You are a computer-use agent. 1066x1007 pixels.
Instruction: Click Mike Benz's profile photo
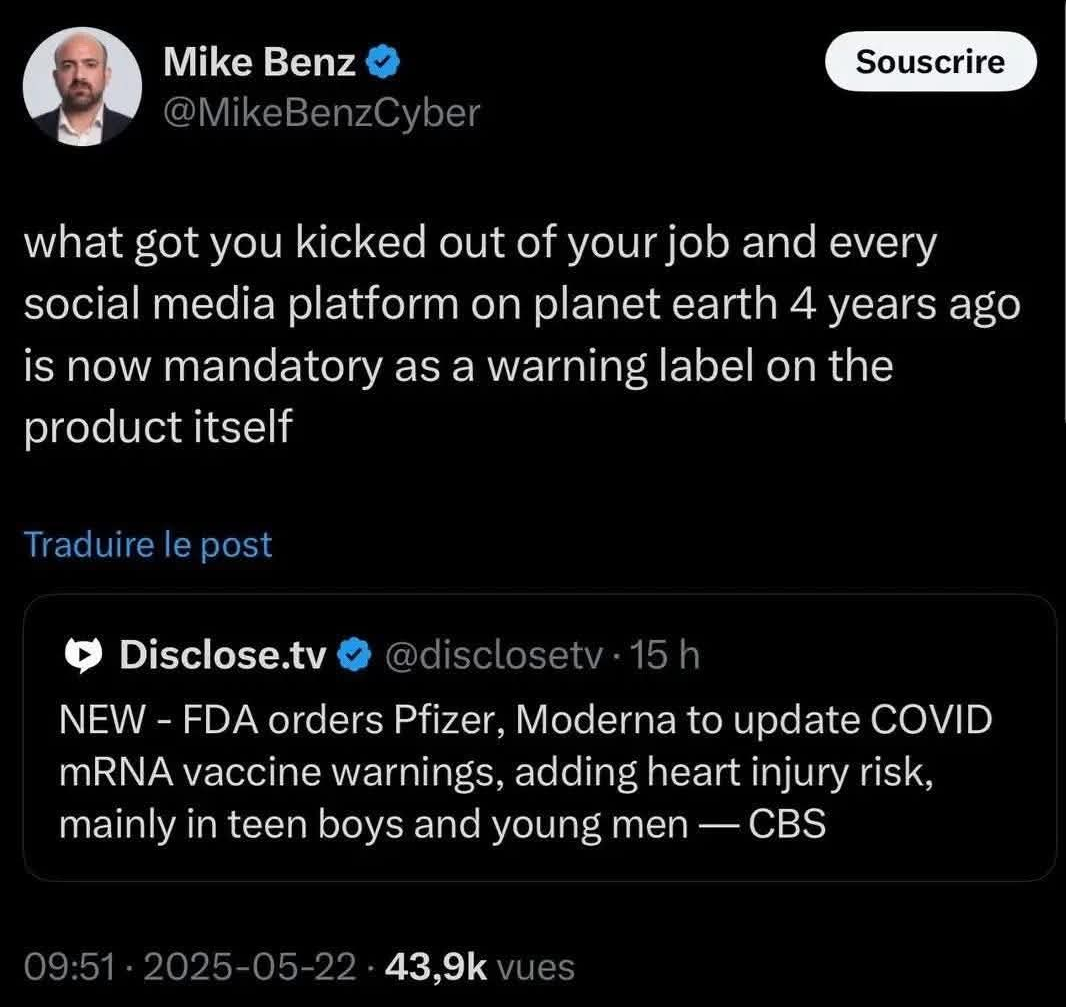(81, 86)
